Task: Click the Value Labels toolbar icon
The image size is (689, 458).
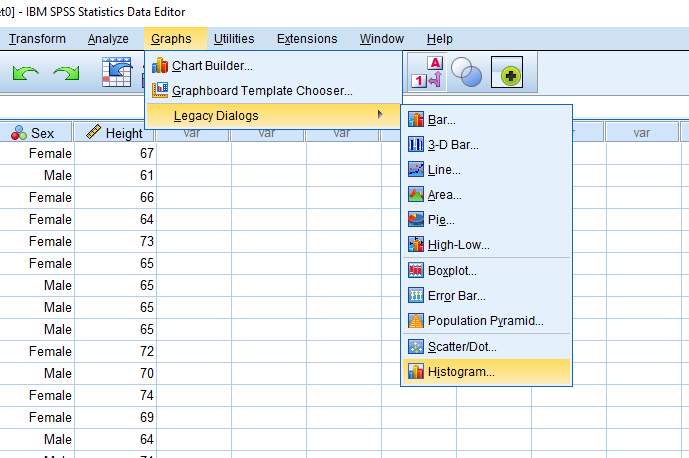Action: point(427,73)
